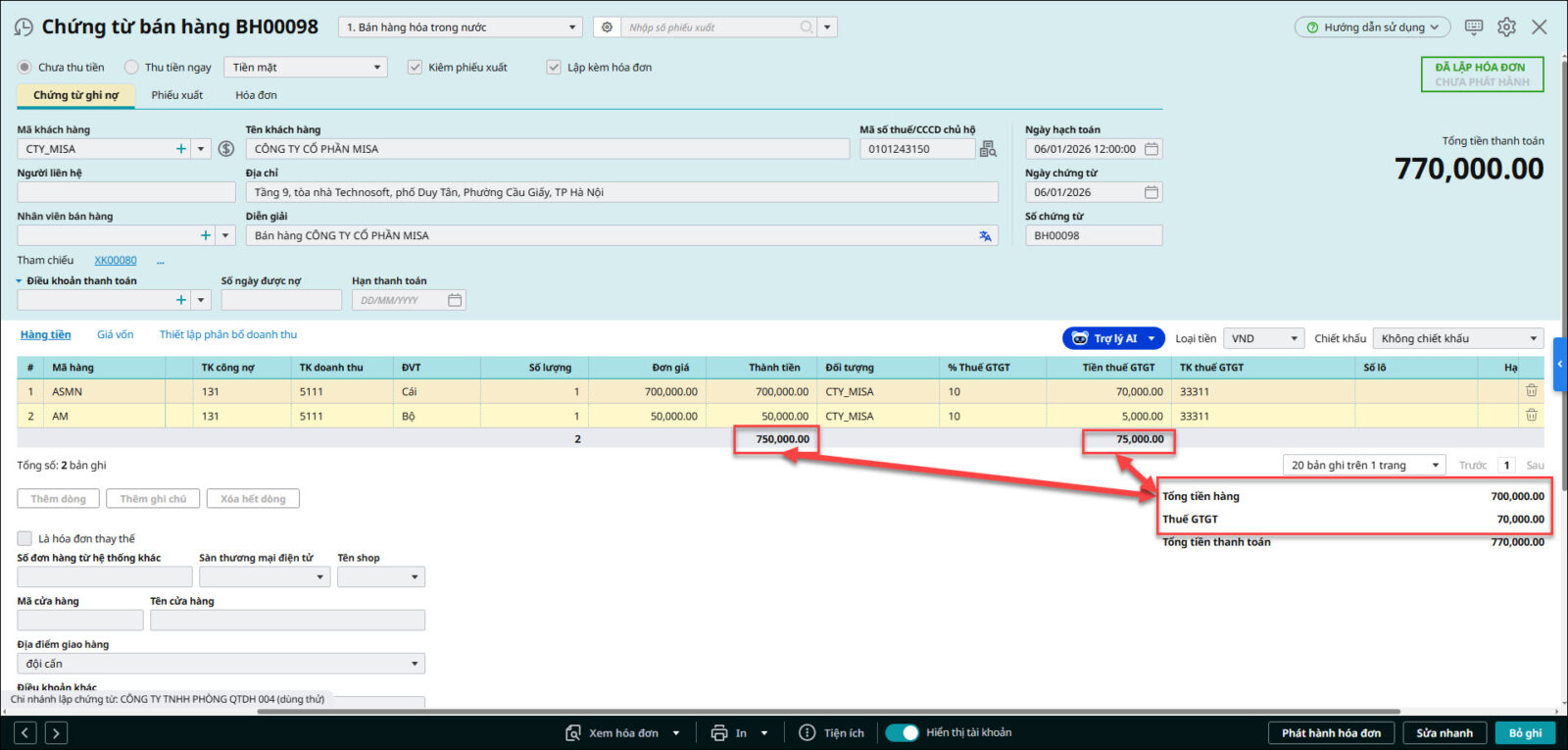Open the keyboard shortcuts icon
1568x750 pixels.
click(x=1473, y=27)
